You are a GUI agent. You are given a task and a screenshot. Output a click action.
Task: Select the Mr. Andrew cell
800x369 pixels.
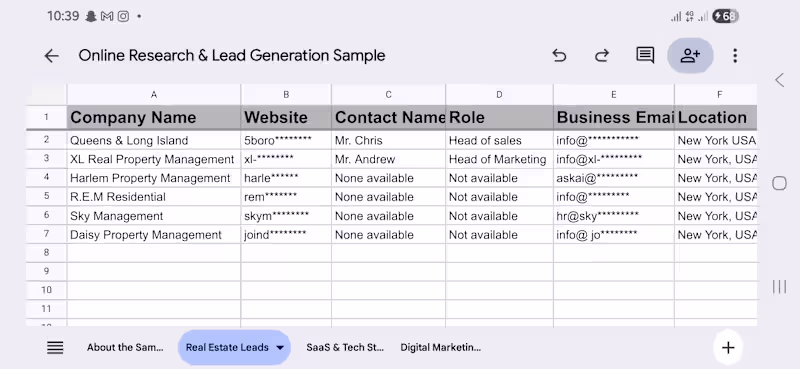(388, 159)
